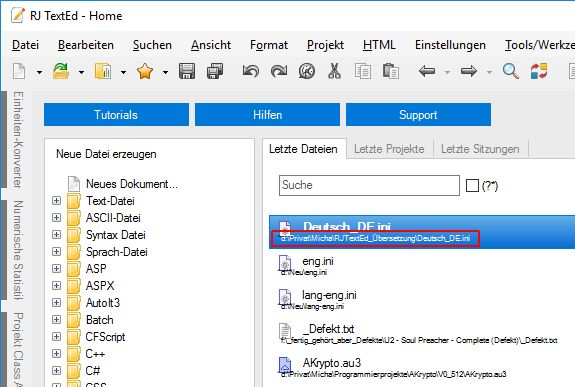Expand the ASP folder node

pyautogui.click(x=56, y=269)
